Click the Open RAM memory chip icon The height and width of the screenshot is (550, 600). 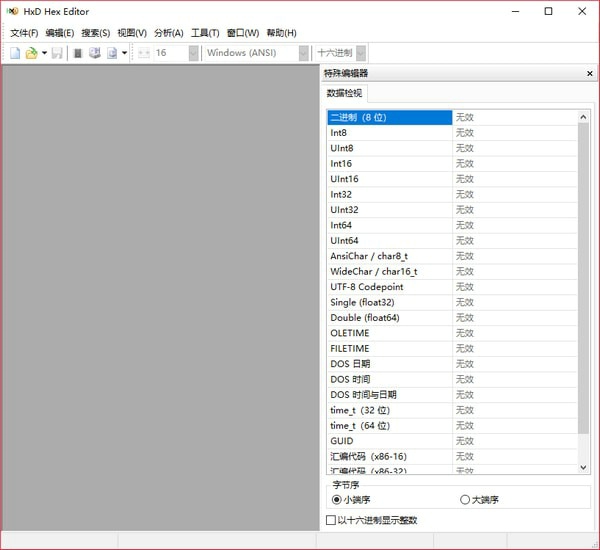78,53
